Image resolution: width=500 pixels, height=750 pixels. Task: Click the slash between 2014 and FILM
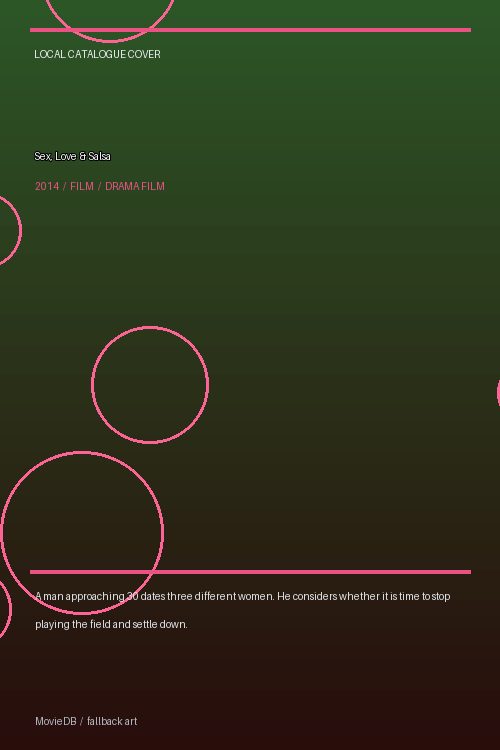tap(65, 187)
